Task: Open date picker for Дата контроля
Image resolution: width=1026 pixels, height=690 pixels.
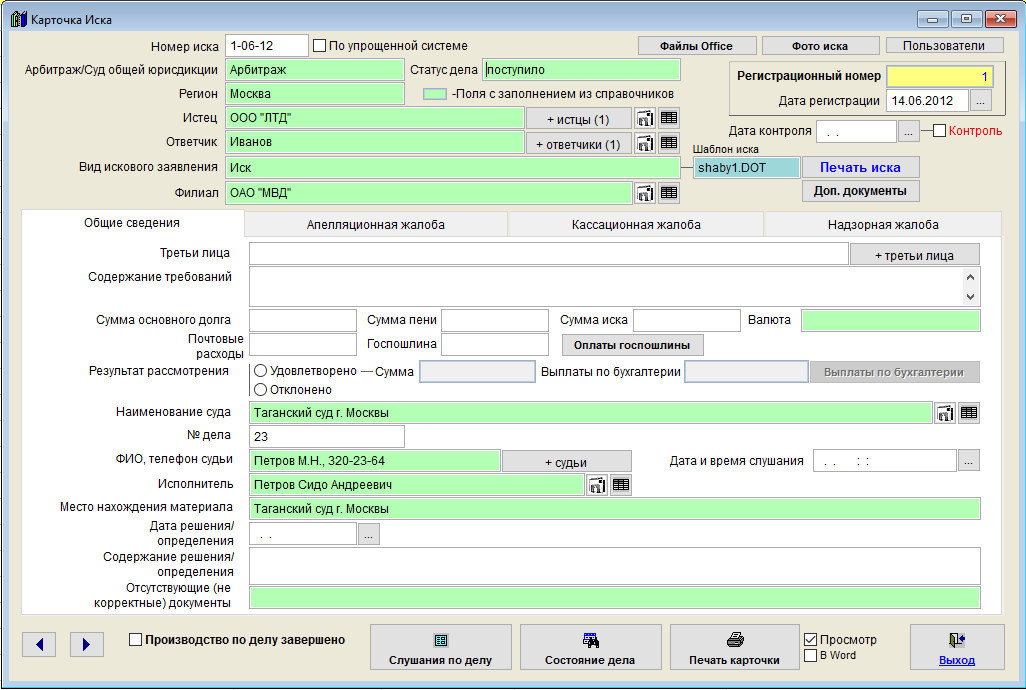Action: point(908,131)
